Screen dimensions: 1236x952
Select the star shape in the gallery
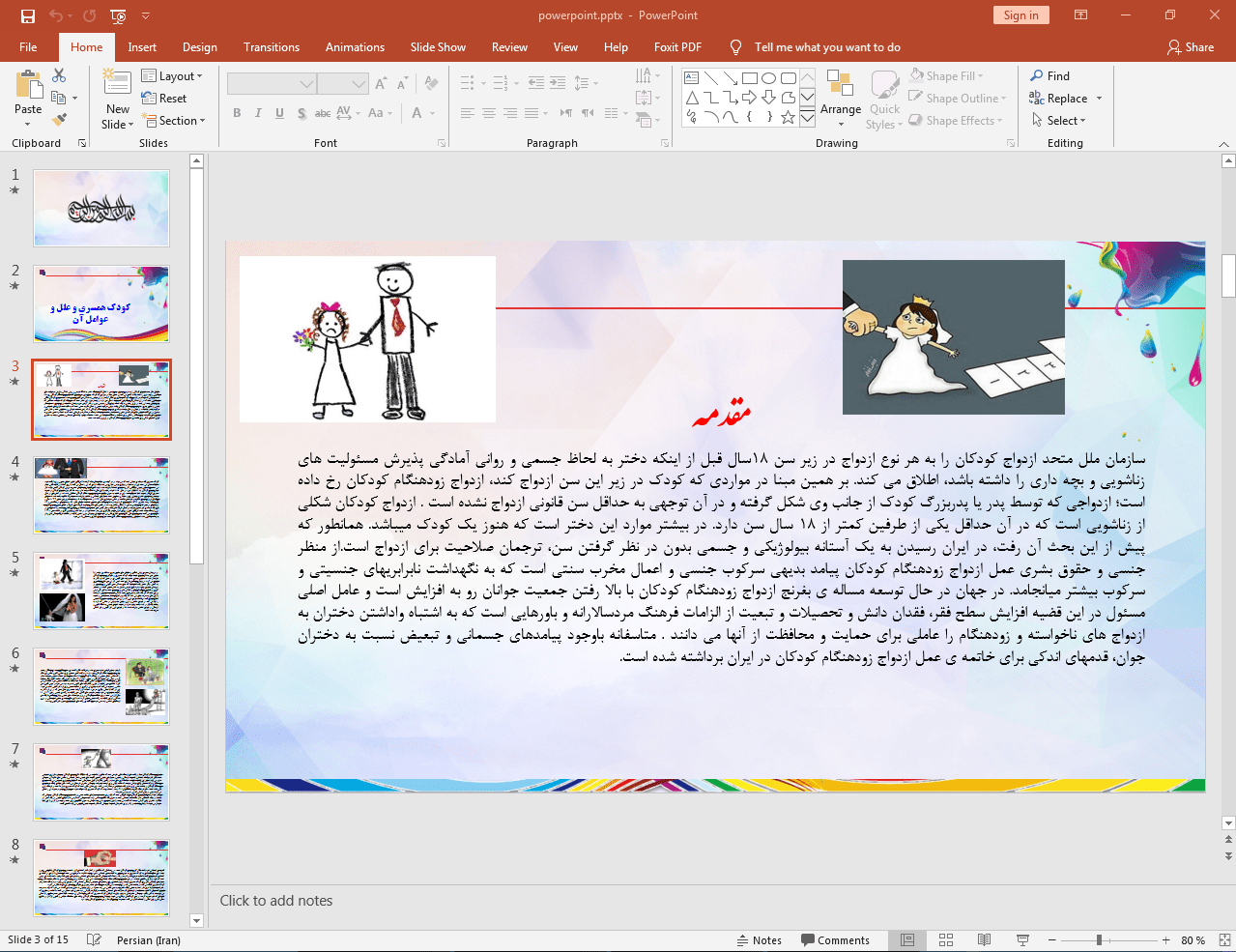(x=789, y=118)
